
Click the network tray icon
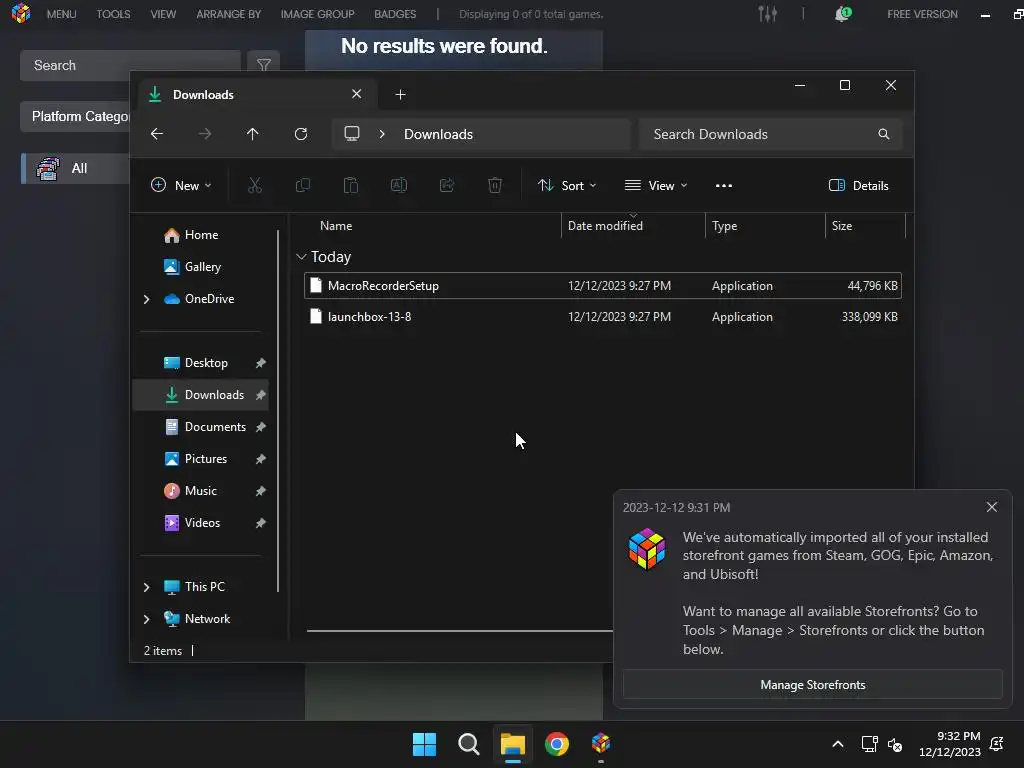point(870,744)
